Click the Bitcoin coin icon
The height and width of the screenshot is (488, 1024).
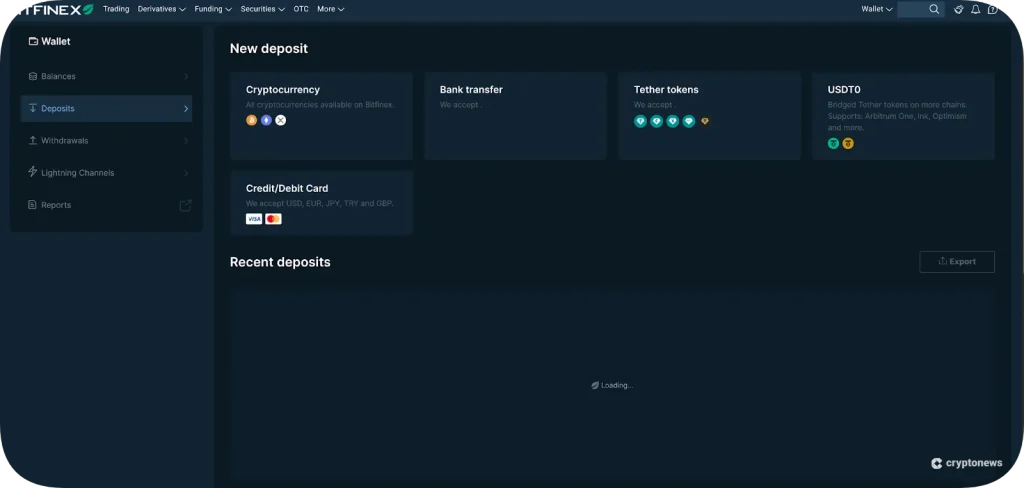251,120
